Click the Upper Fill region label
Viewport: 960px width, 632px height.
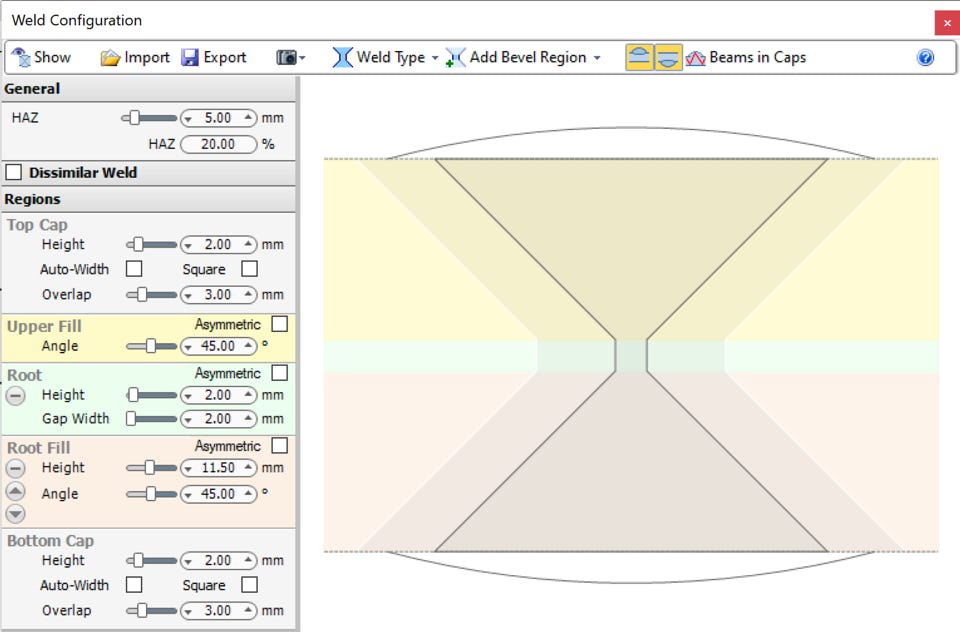(x=44, y=326)
